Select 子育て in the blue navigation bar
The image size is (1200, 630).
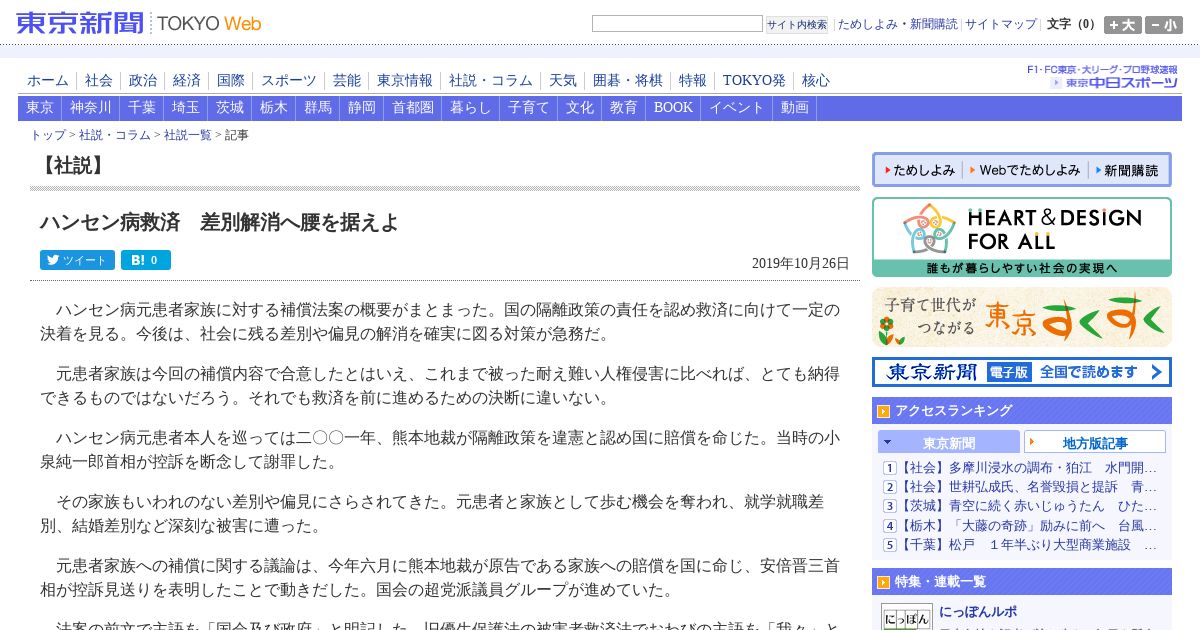coord(529,108)
